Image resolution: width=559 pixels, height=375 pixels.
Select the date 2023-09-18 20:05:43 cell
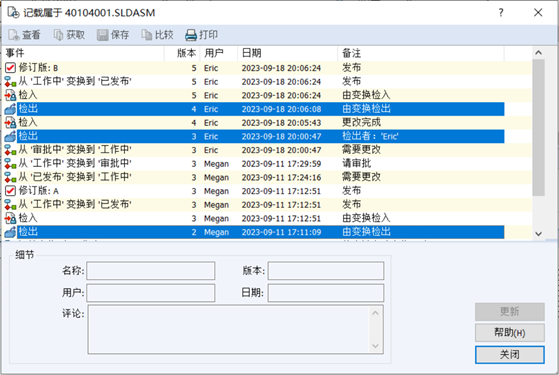[281, 123]
